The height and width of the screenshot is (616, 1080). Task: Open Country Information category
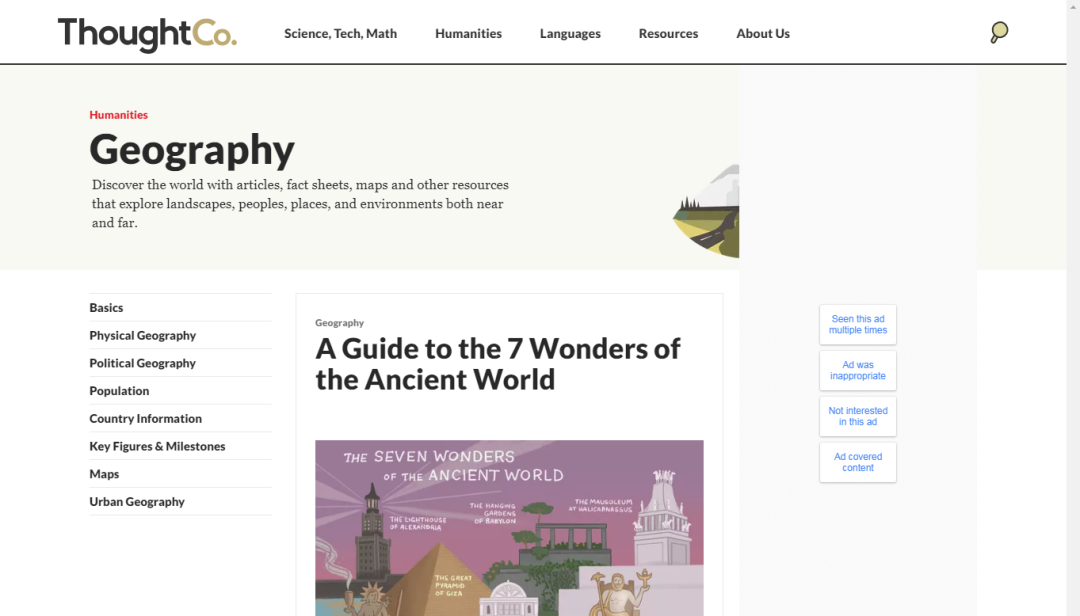180,418
